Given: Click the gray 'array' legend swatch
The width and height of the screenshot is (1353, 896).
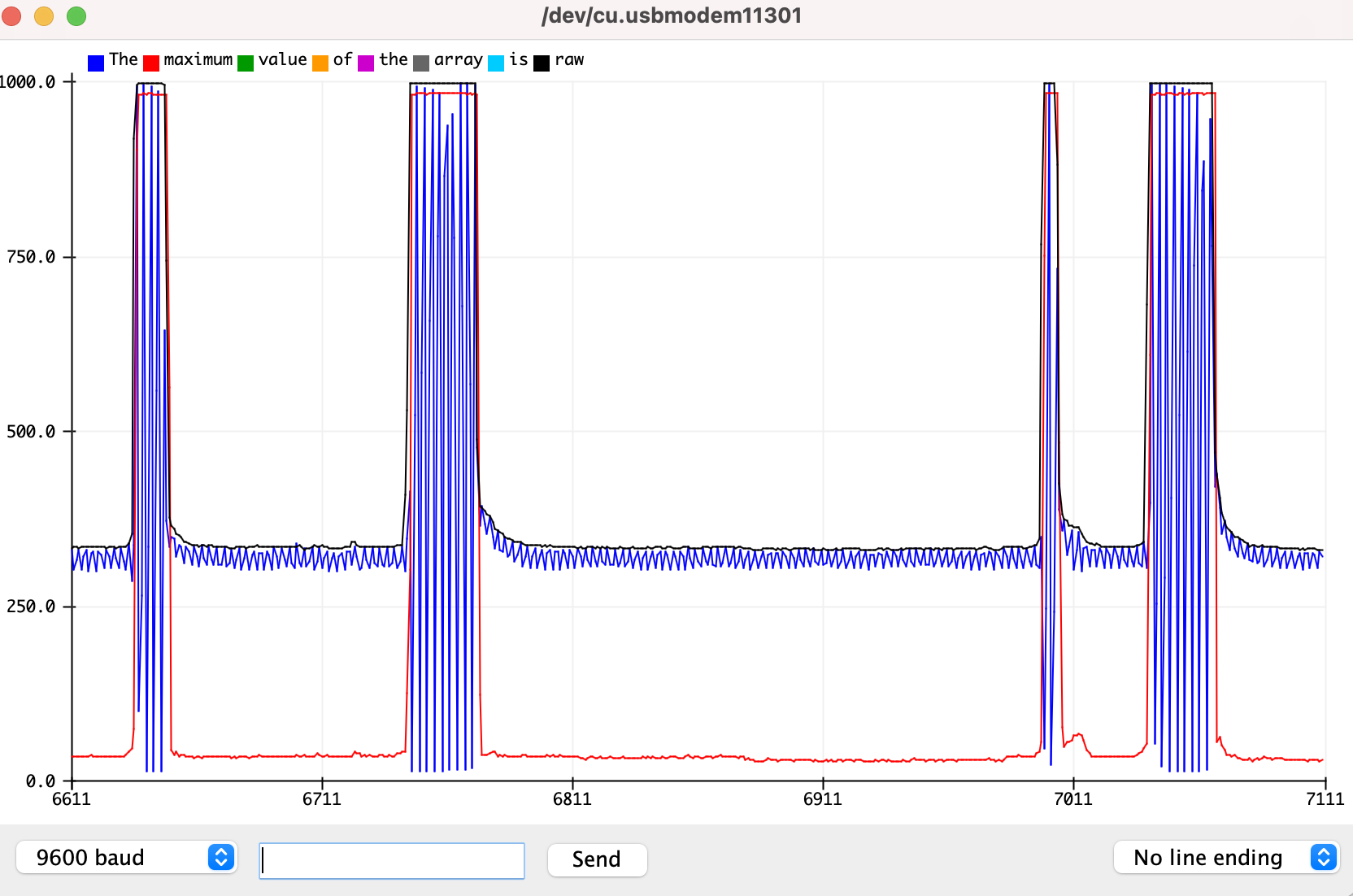Looking at the screenshot, I should point(421,63).
